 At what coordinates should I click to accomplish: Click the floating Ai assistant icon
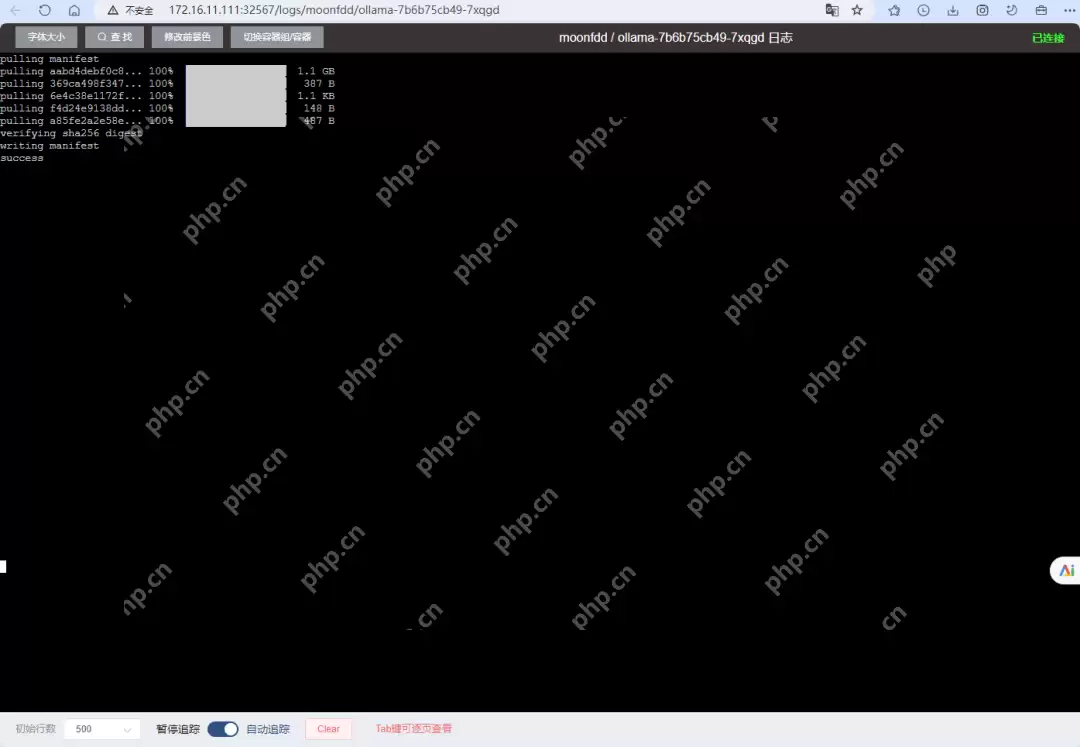pos(1064,570)
